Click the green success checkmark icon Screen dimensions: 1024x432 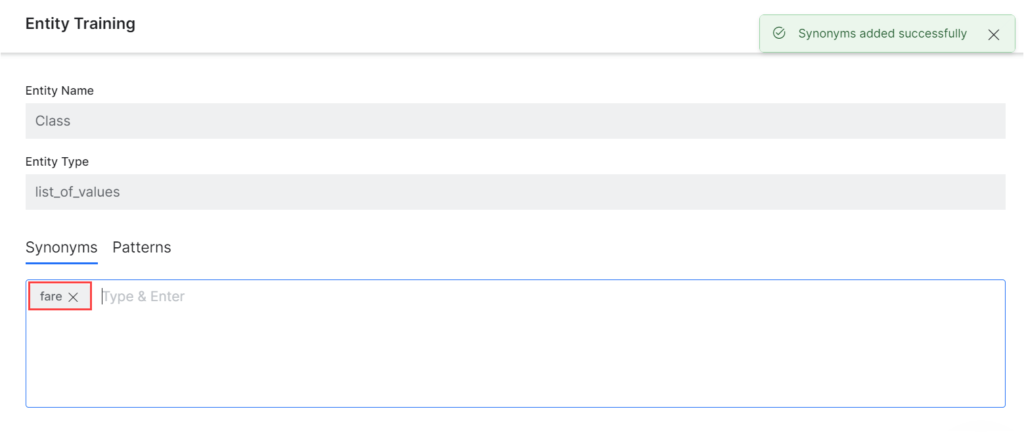(x=779, y=33)
